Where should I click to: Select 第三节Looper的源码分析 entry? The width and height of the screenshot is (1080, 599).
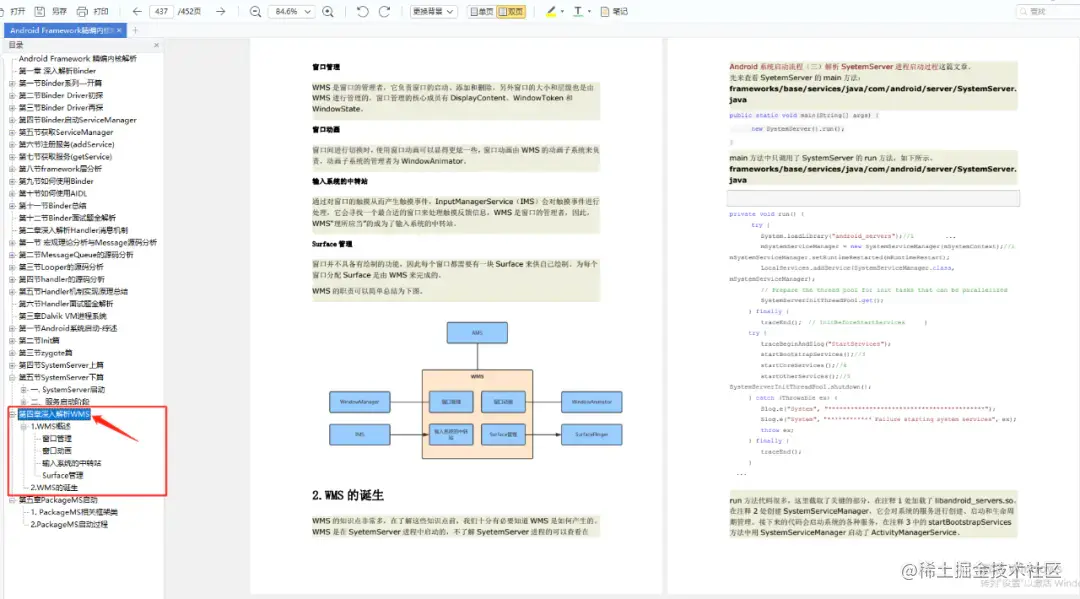coord(61,267)
